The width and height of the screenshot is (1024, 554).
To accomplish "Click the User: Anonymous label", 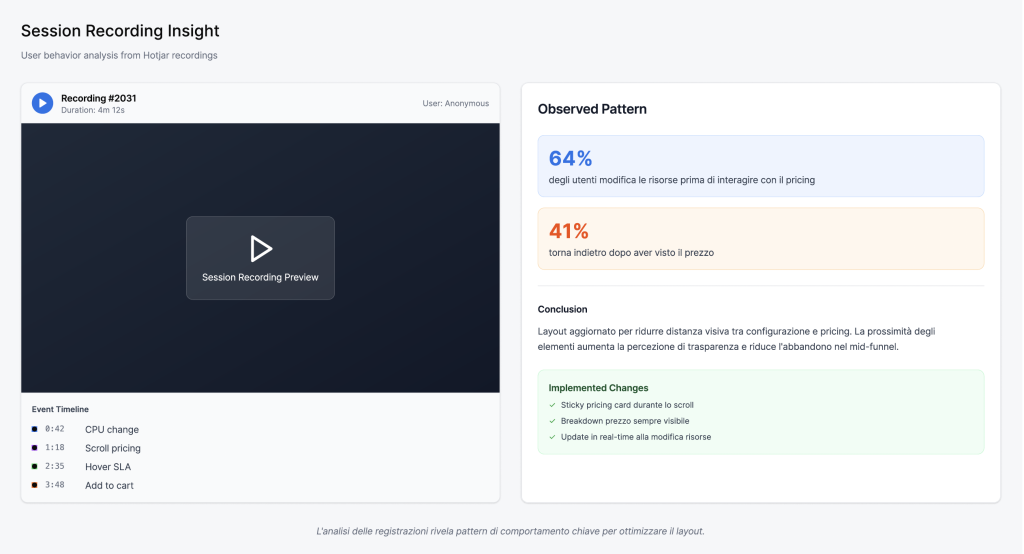I will 455,103.
